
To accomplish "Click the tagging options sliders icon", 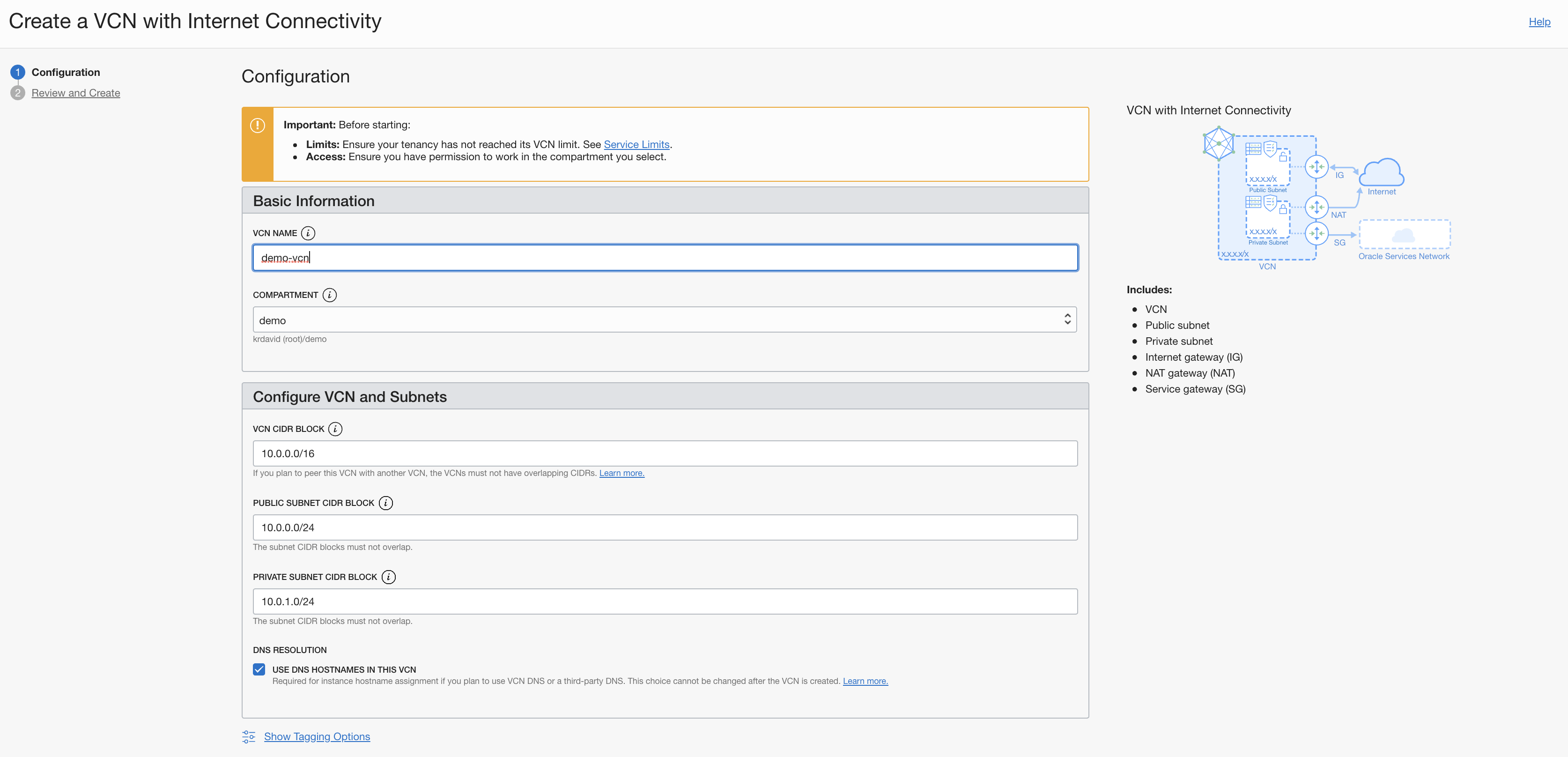I will point(248,737).
